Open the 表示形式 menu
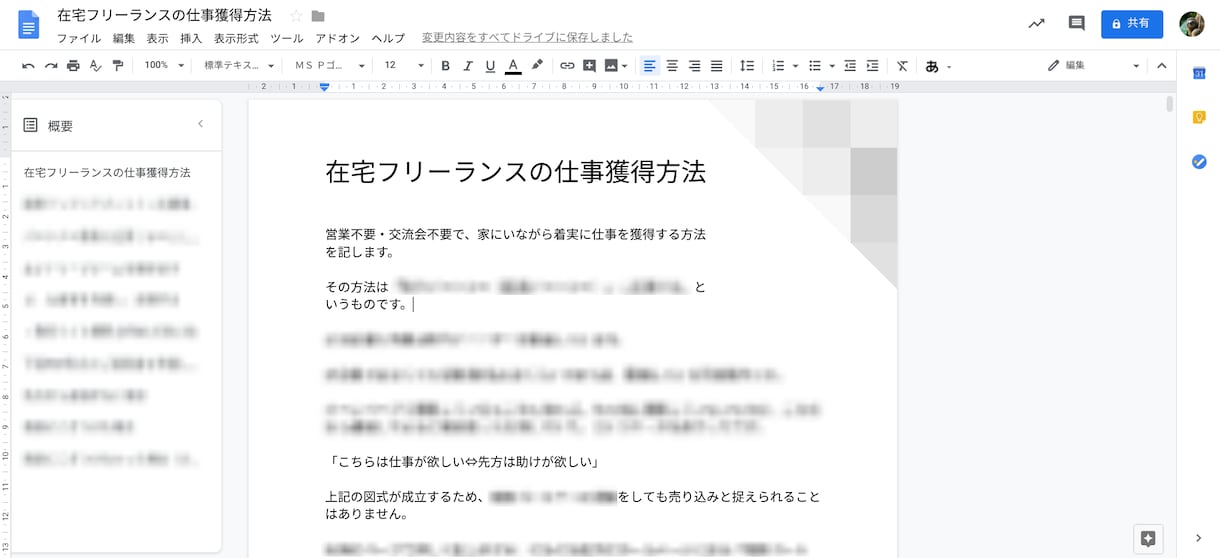This screenshot has width=1220, height=558. (236, 38)
